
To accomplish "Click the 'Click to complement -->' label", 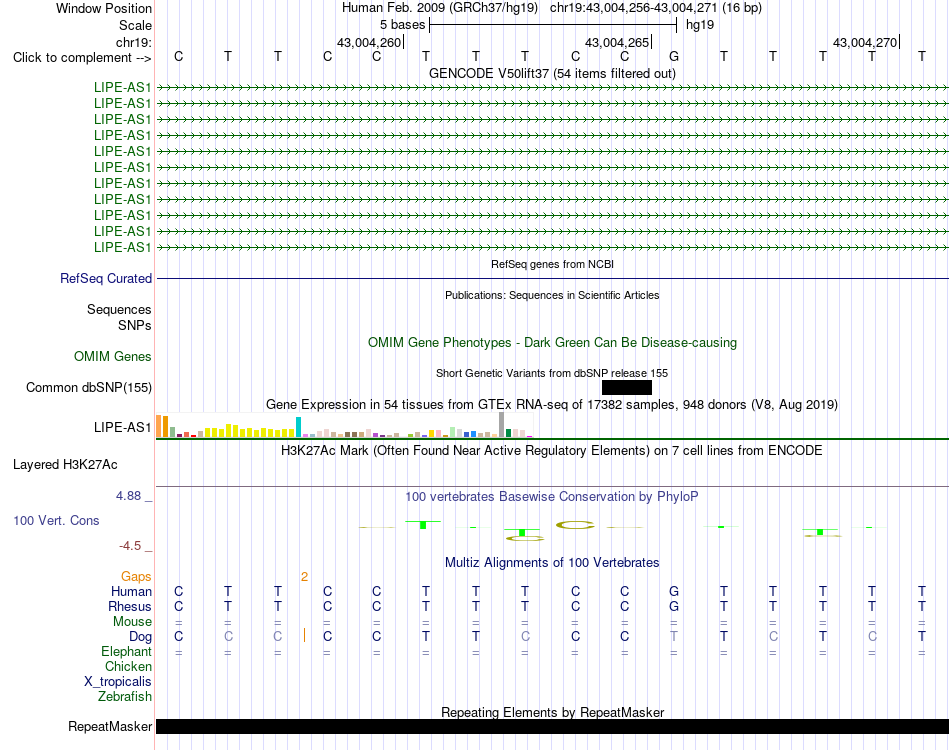I will (x=82, y=58).
